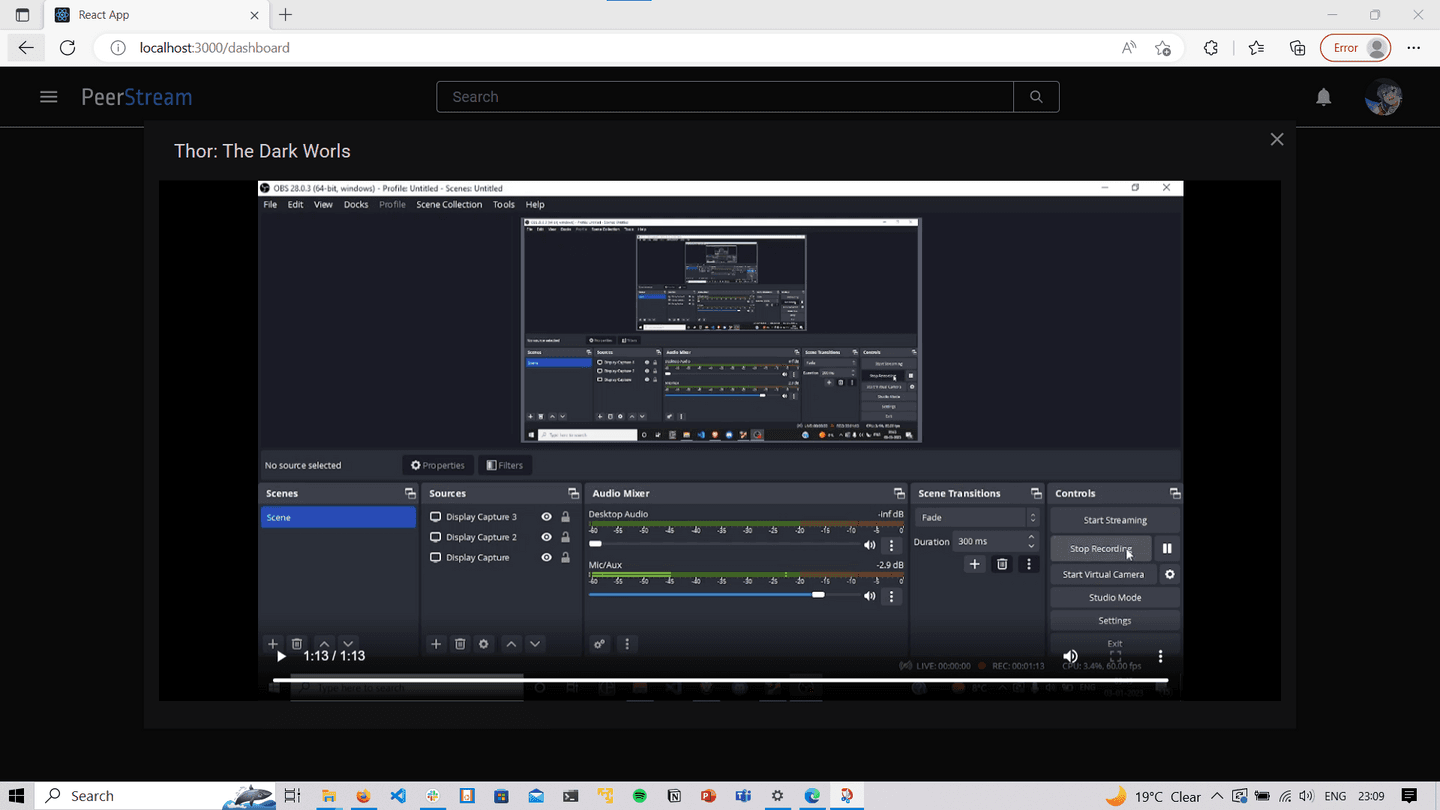Open Microsoft Teams from taskbar

click(x=743, y=796)
